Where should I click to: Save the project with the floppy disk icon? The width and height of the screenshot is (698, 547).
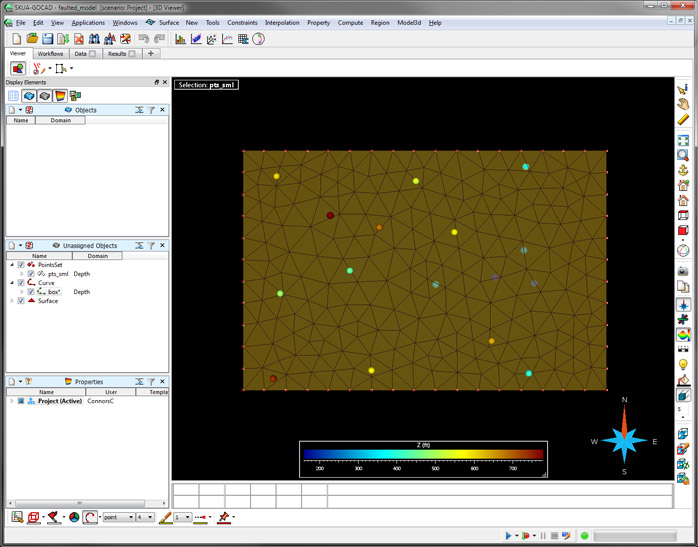click(48, 39)
